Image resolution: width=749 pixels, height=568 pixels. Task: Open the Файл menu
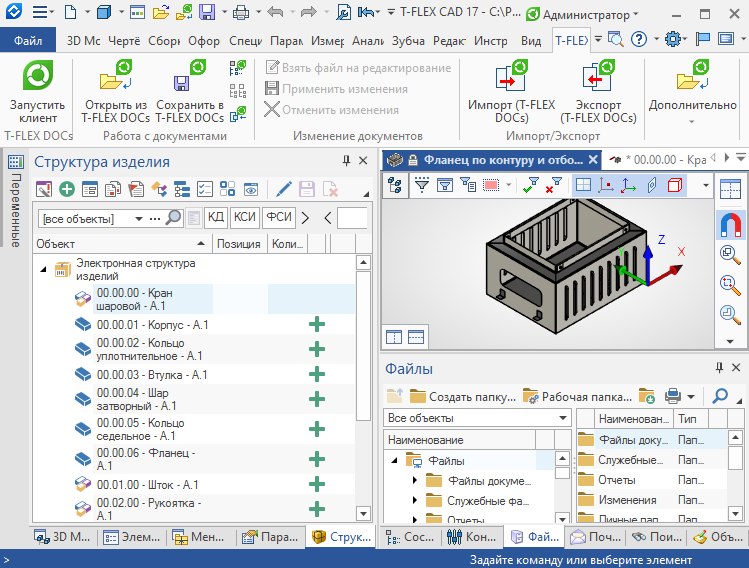(28, 41)
